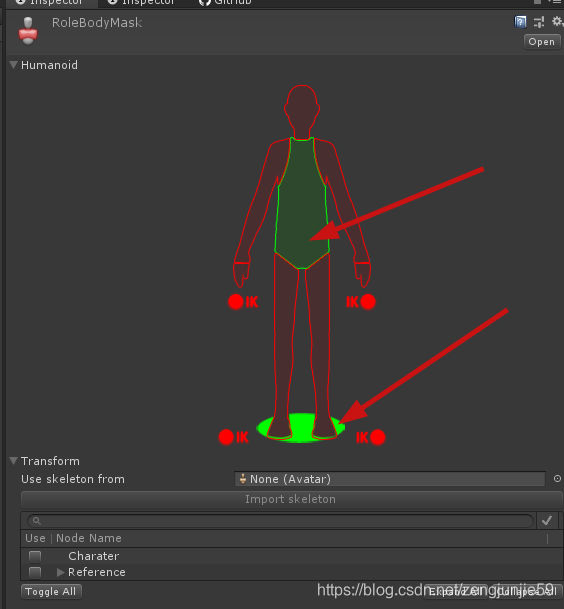Click the RoleBodyMask asset name
Viewport: 564px width, 609px height.
[97, 23]
